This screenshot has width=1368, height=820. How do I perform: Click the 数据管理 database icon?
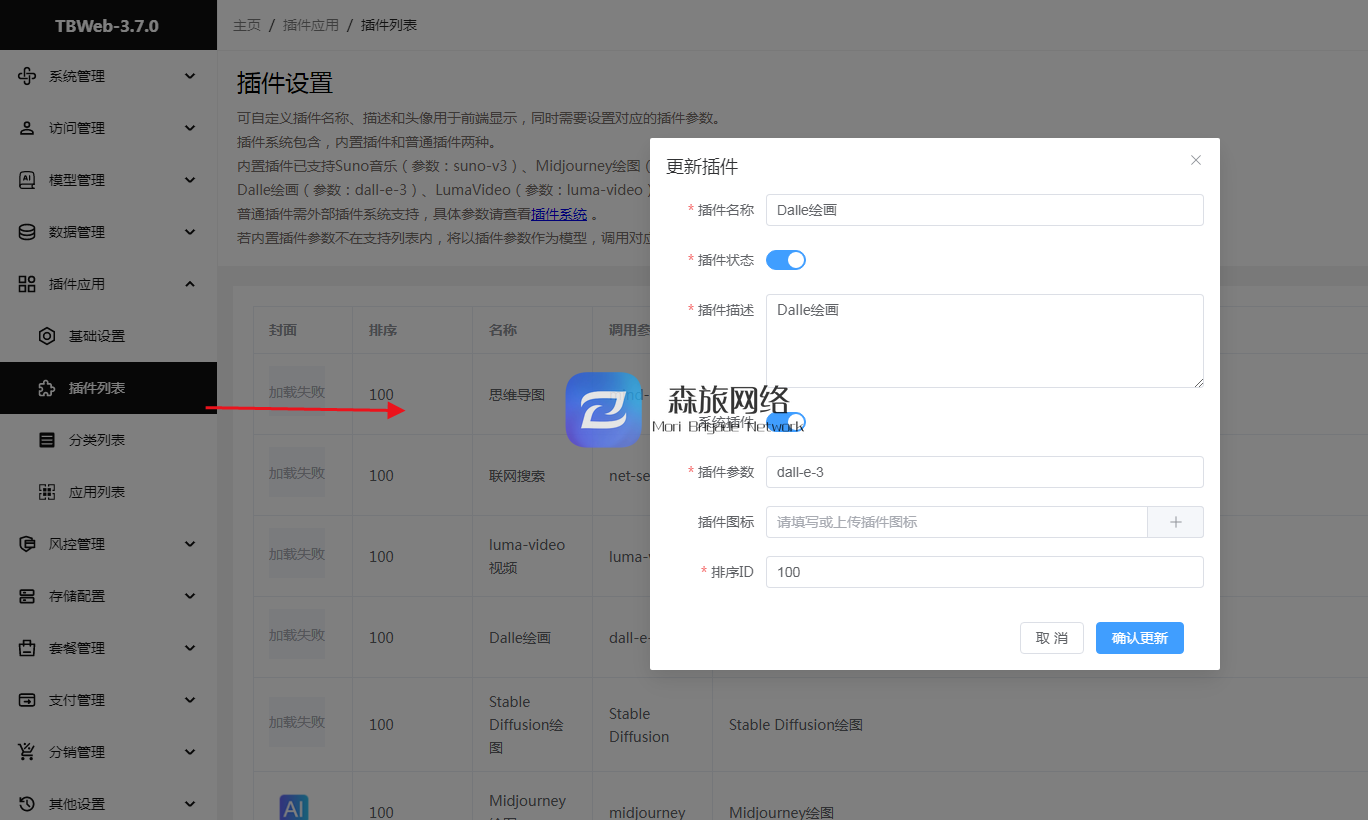(28, 232)
